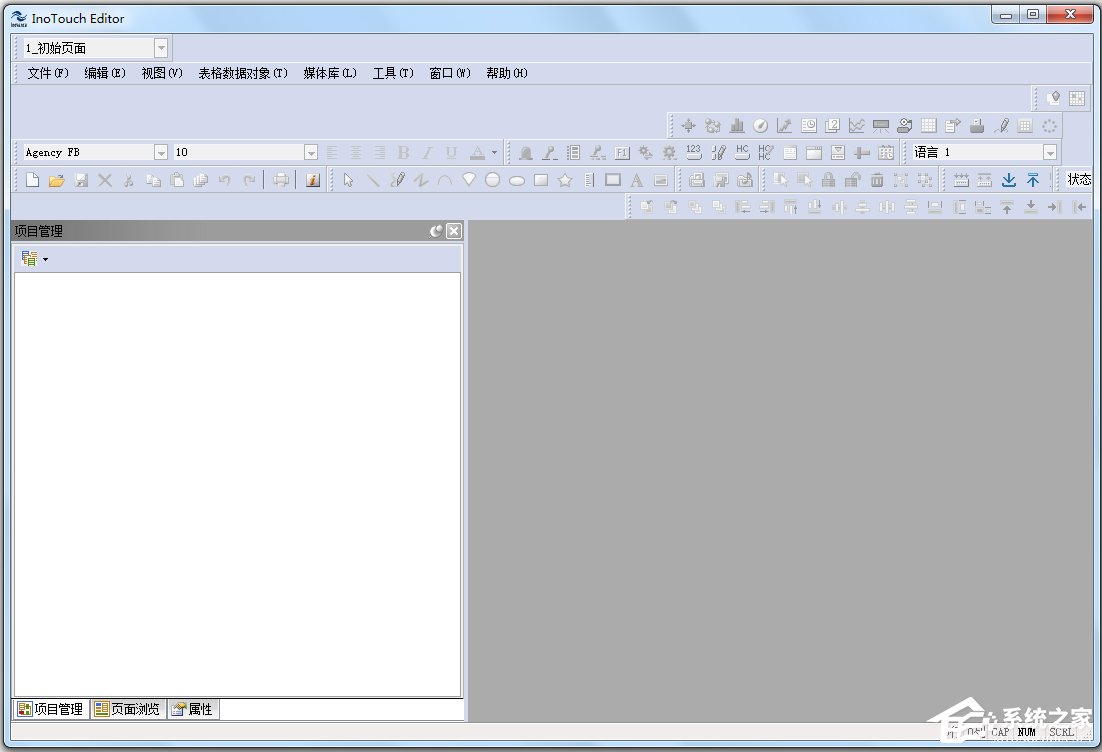Click inside the empty project tree area
Screen dimensions: 1102x752
238,485
